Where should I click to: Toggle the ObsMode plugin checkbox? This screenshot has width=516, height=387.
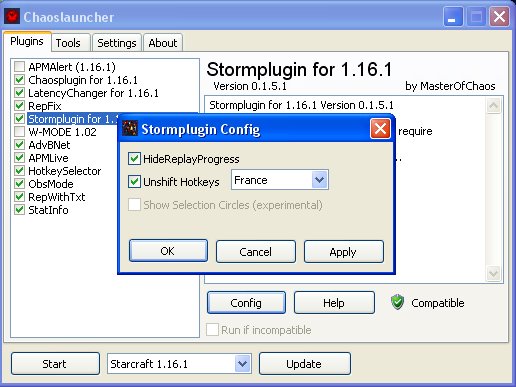(19, 184)
